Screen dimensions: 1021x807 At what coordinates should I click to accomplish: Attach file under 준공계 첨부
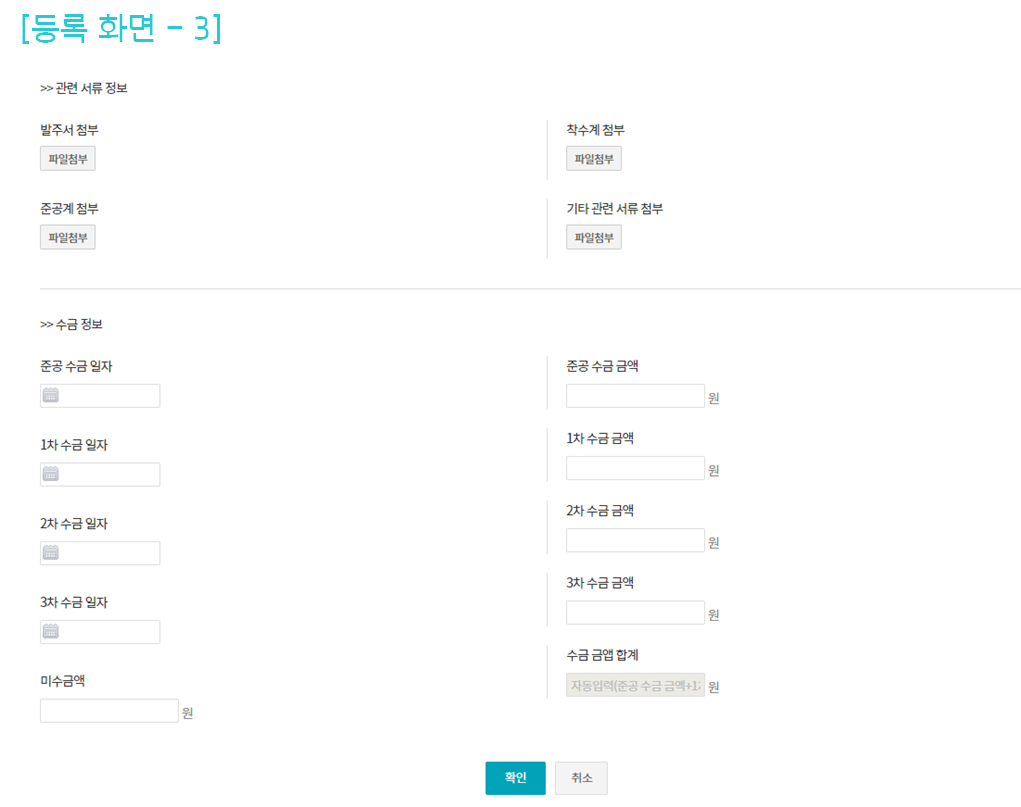68,237
